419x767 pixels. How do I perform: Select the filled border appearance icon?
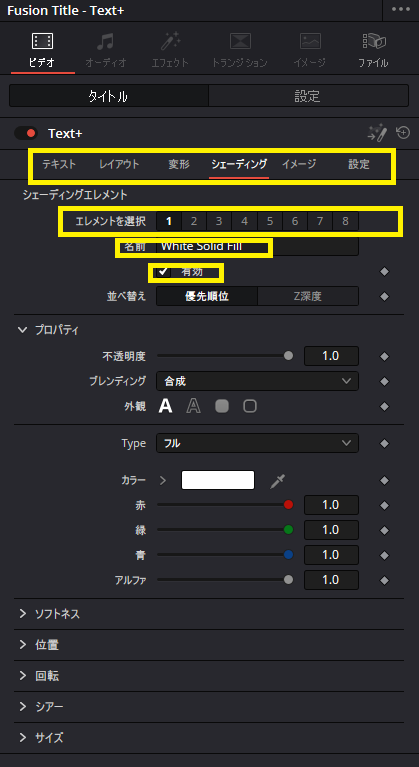pos(222,406)
